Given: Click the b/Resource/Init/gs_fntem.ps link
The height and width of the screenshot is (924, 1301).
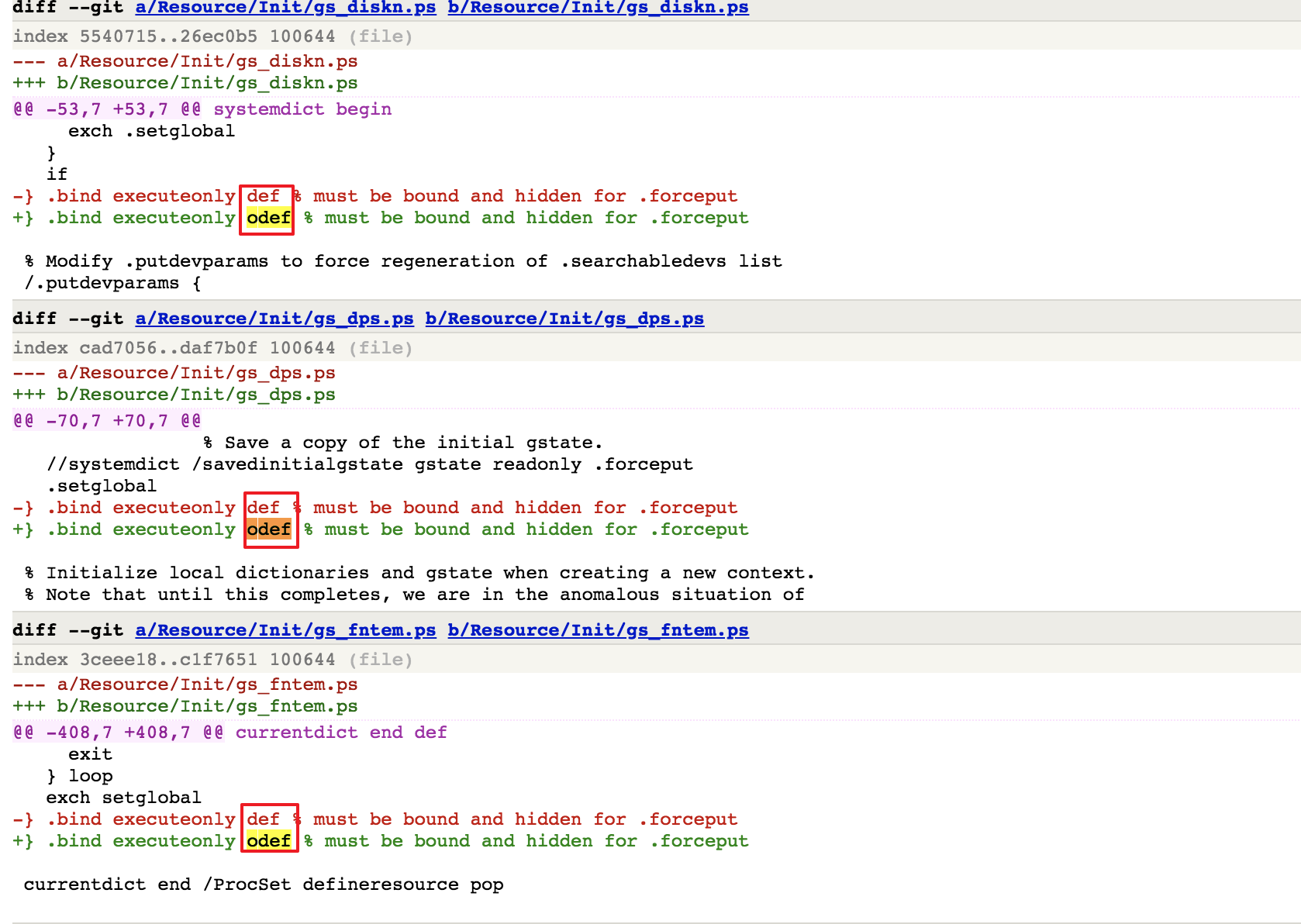Looking at the screenshot, I should coord(598,630).
